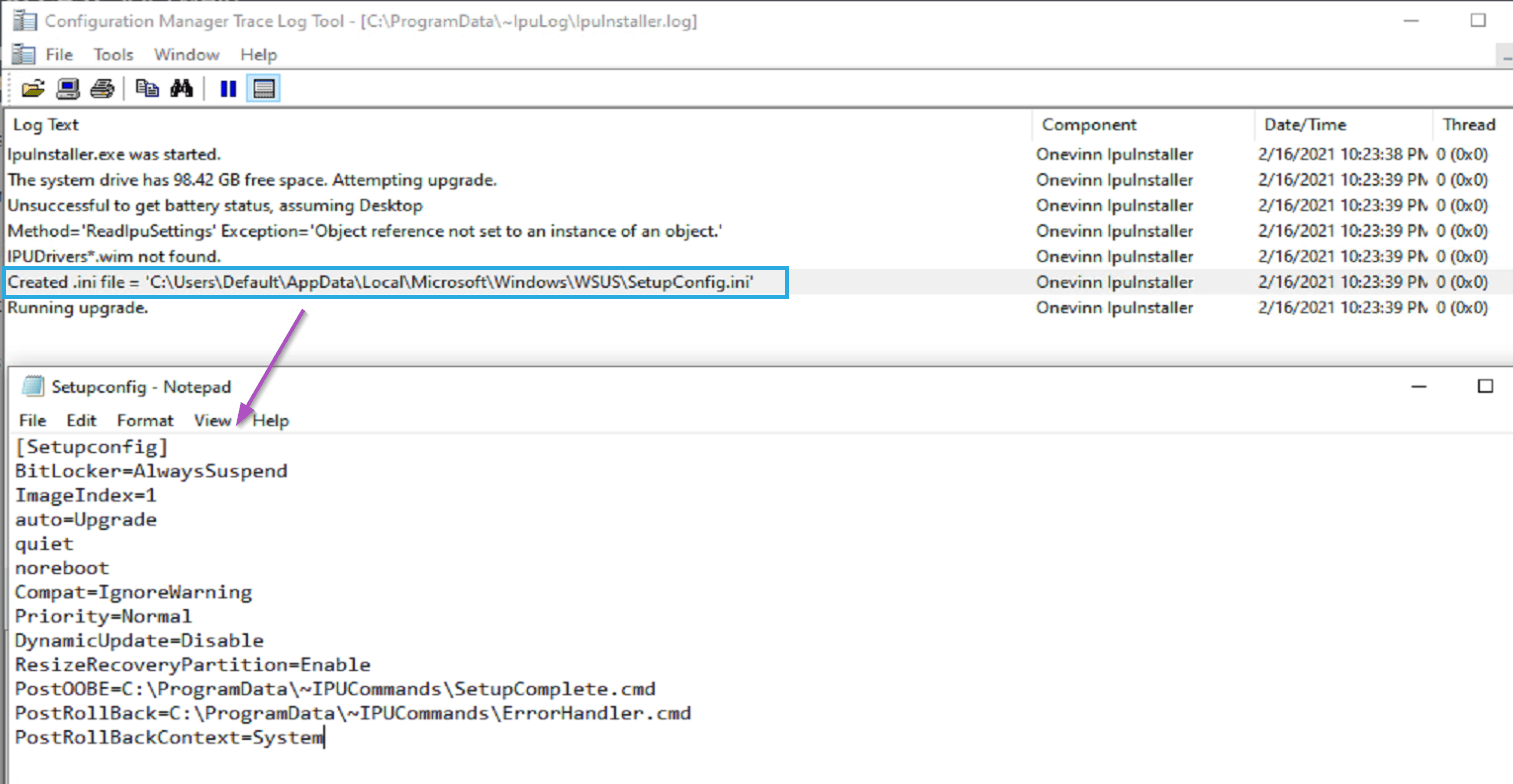Click the Date/Time column header

click(x=1304, y=125)
